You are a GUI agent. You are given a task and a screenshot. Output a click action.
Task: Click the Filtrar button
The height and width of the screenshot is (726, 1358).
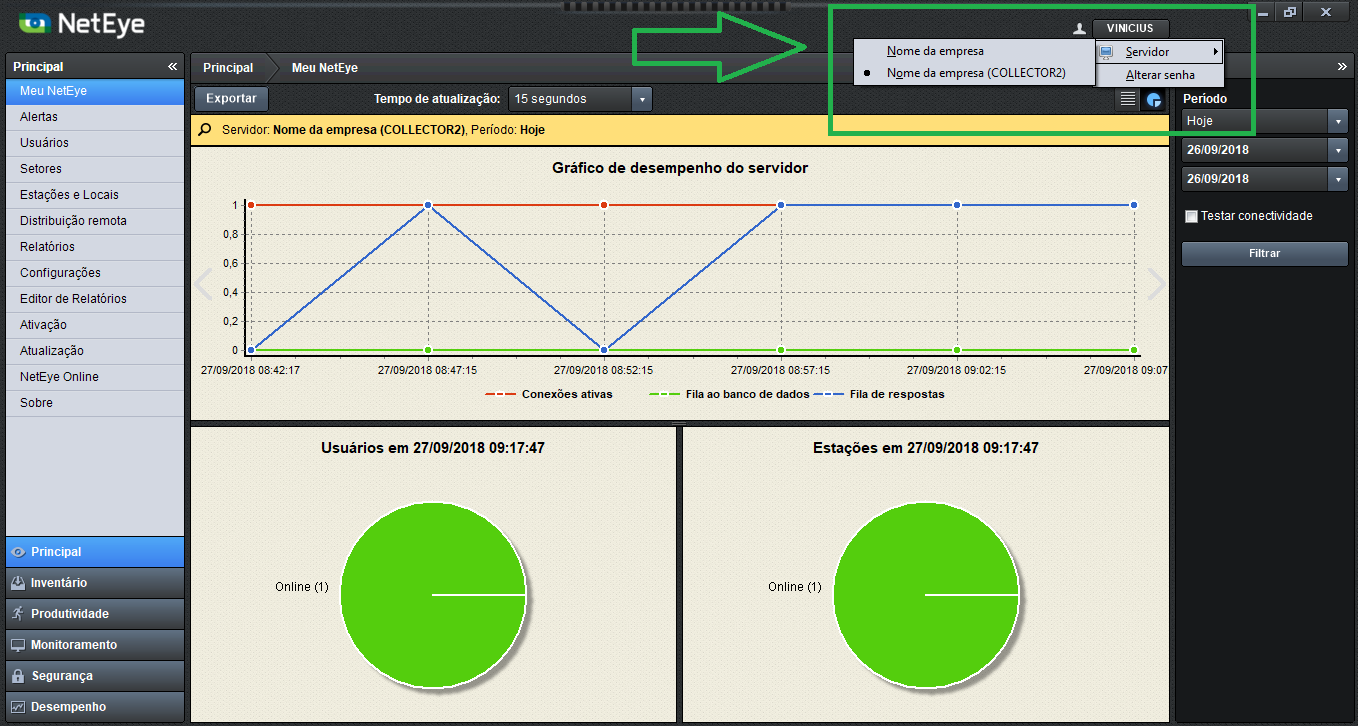pyautogui.click(x=1264, y=254)
